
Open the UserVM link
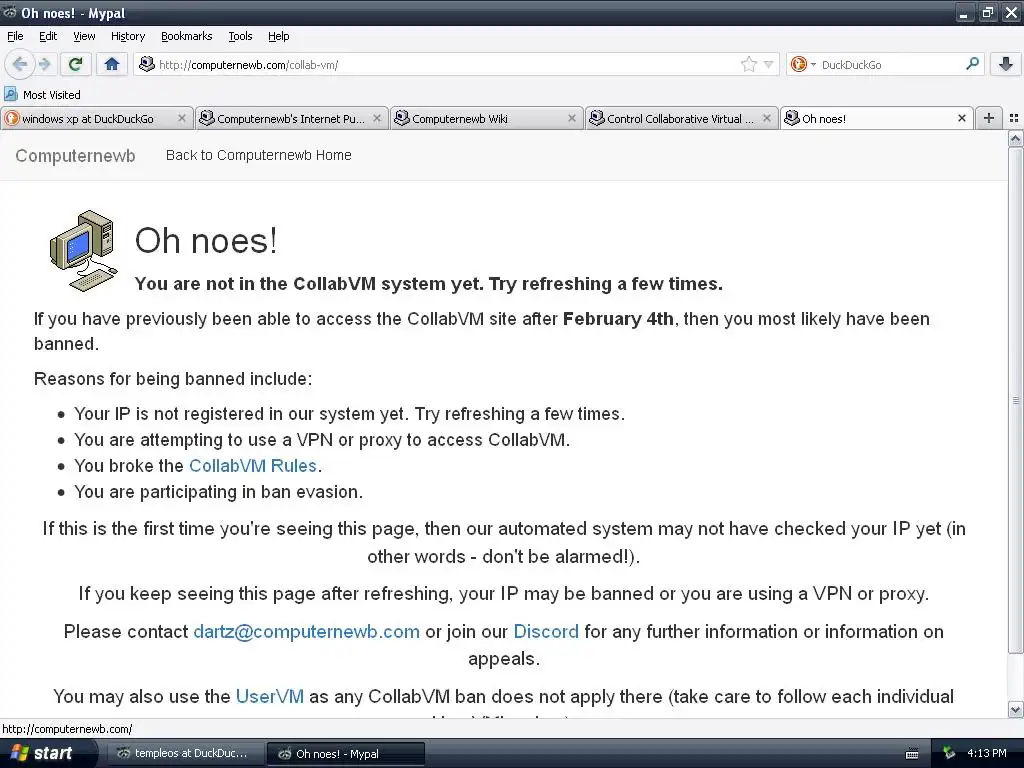pyautogui.click(x=270, y=696)
